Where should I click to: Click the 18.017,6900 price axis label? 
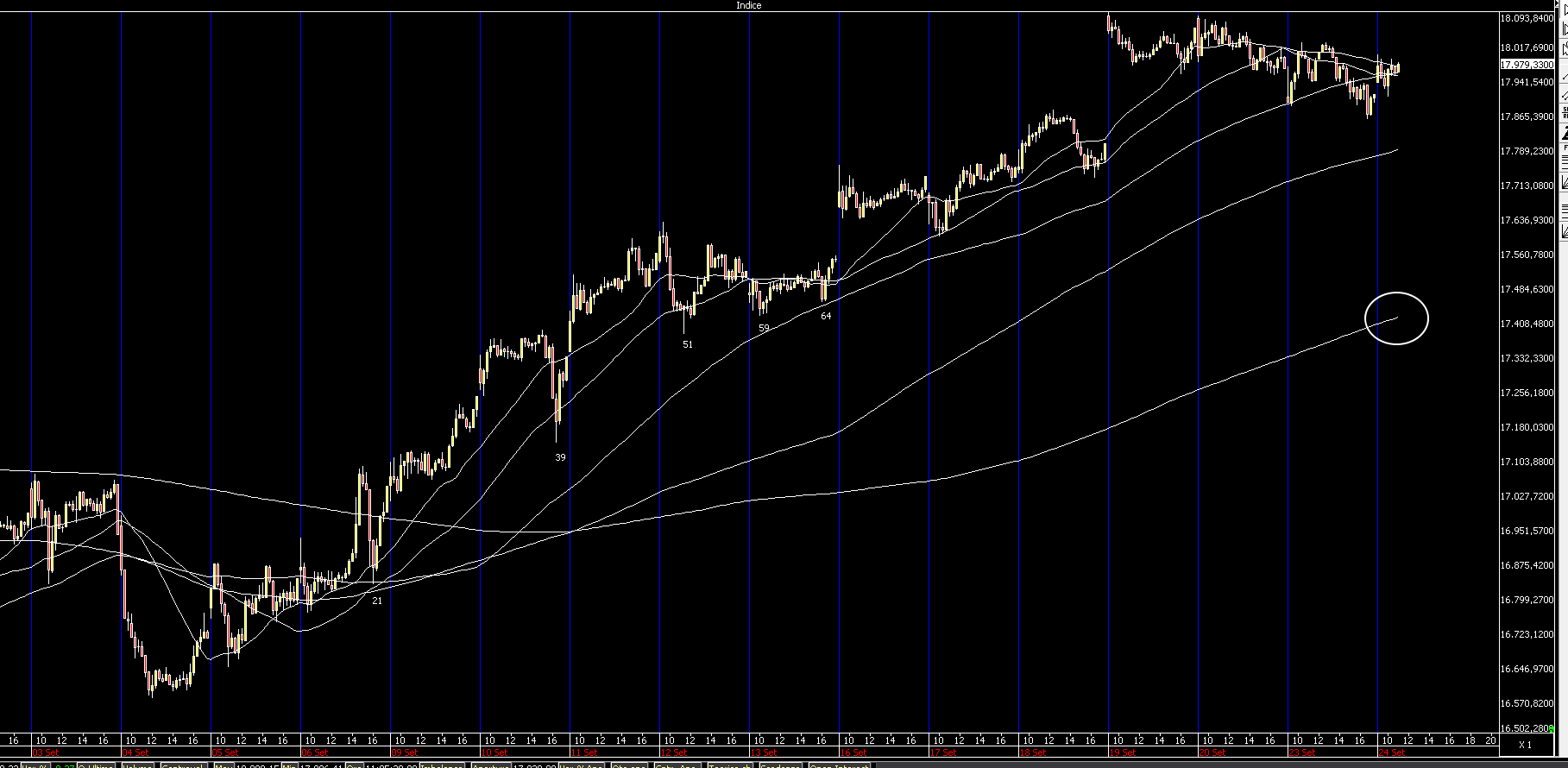(x=1527, y=47)
